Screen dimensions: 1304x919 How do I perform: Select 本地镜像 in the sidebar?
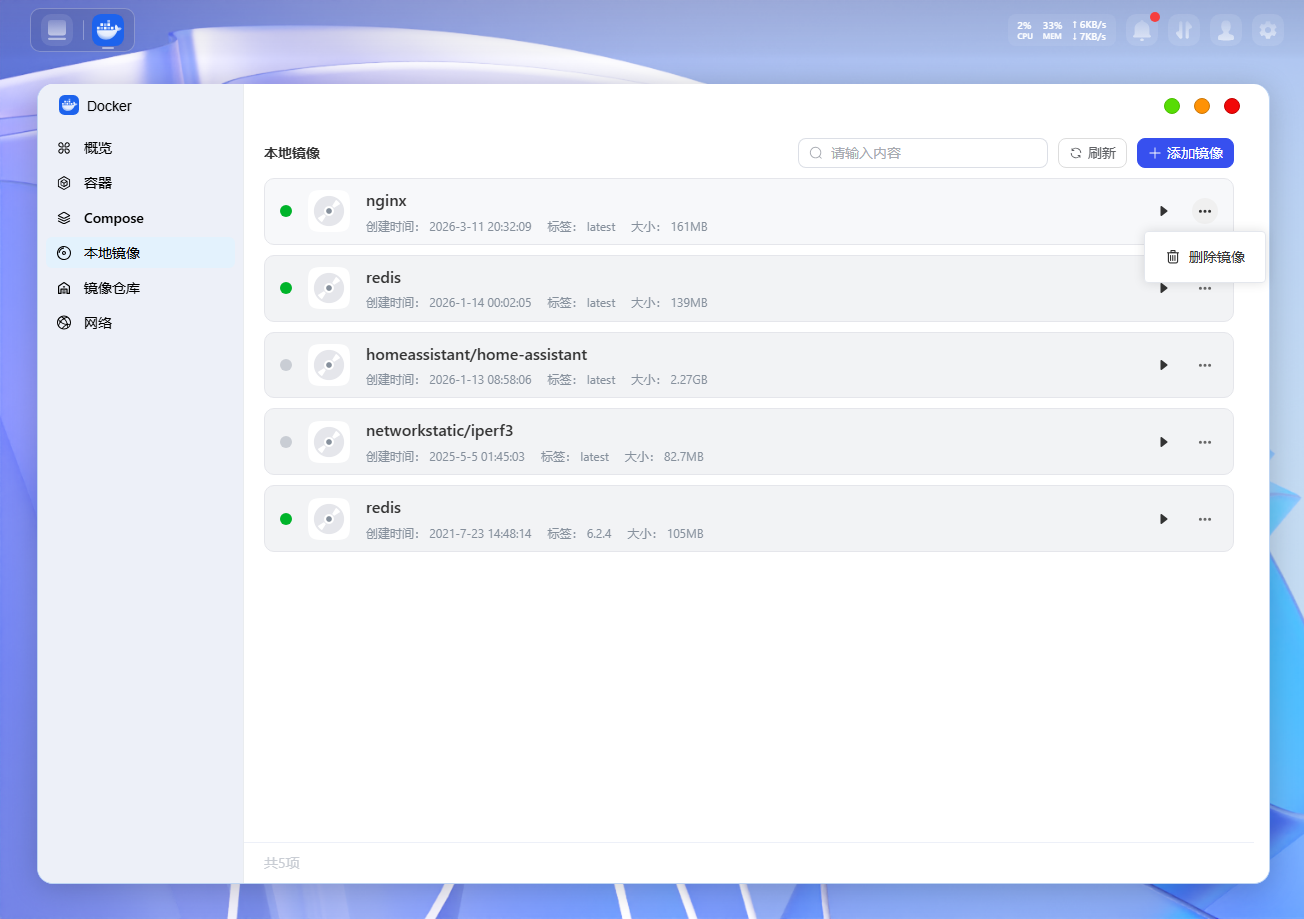point(142,253)
